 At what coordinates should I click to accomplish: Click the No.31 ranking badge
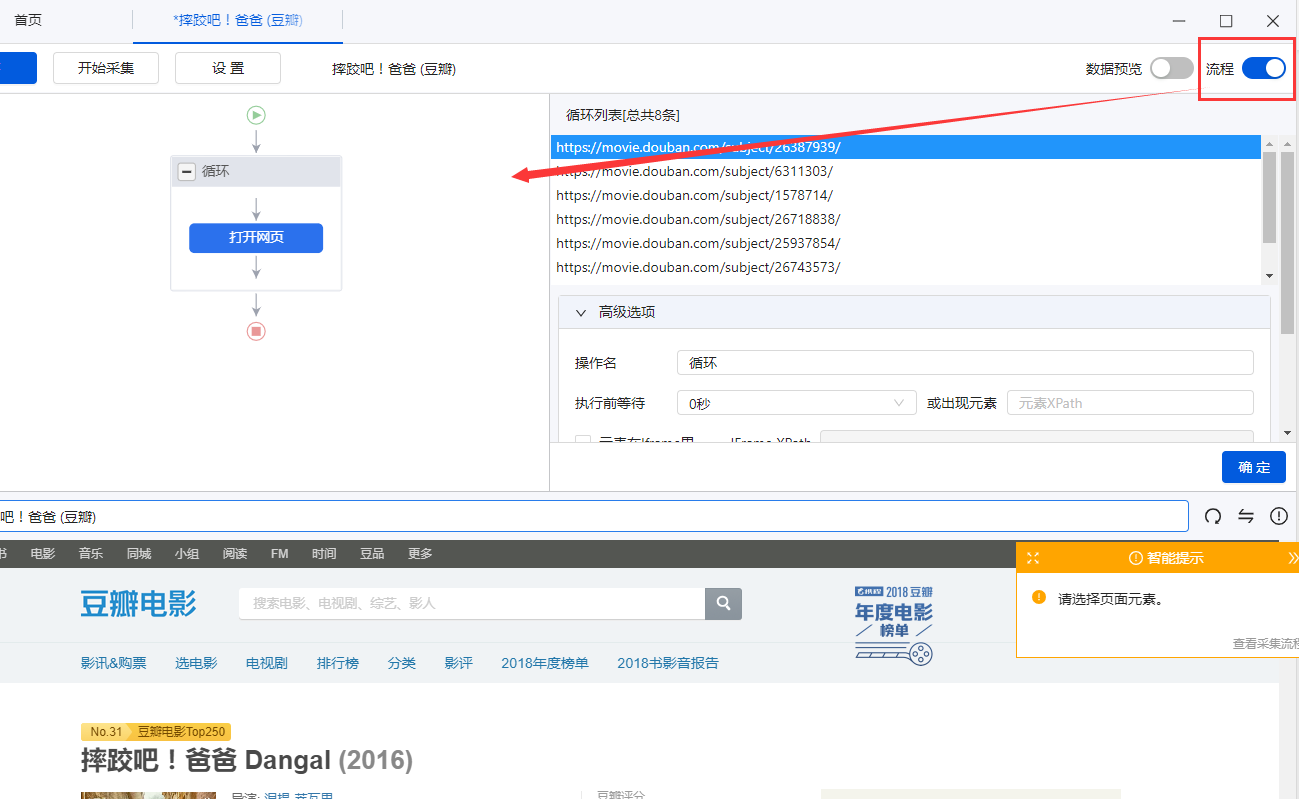[106, 731]
